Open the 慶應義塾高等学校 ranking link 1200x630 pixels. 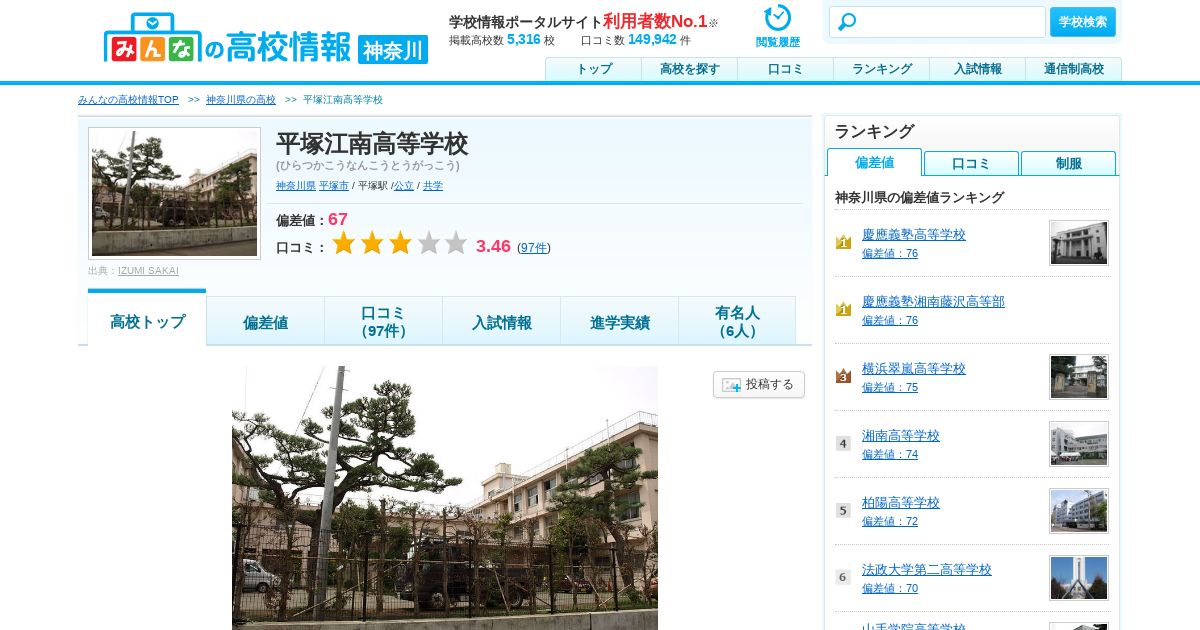(914, 234)
